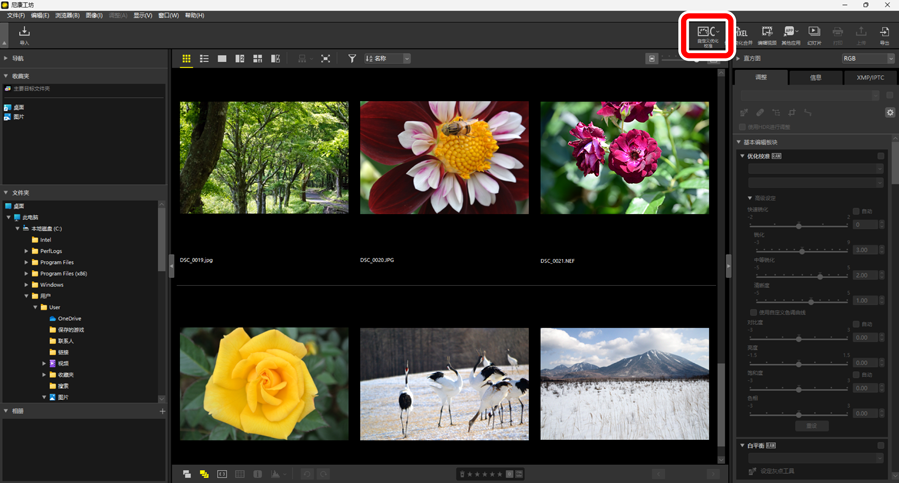899x483 pixels.
Task: Switch to the XMP/IPTC tab
Action: pyautogui.click(x=869, y=77)
